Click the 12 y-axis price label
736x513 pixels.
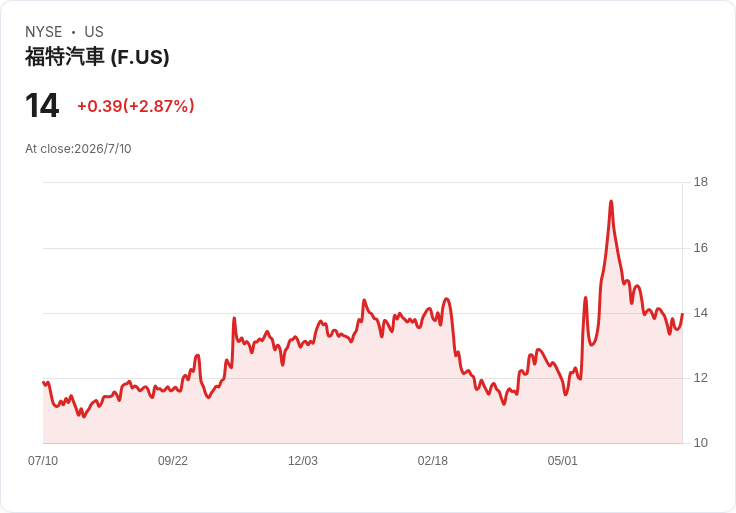tap(701, 378)
